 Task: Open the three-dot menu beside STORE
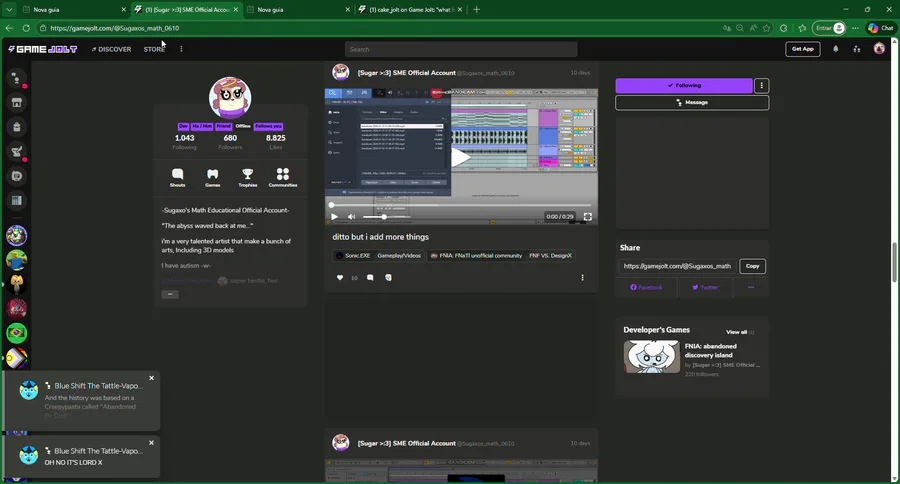[x=181, y=49]
